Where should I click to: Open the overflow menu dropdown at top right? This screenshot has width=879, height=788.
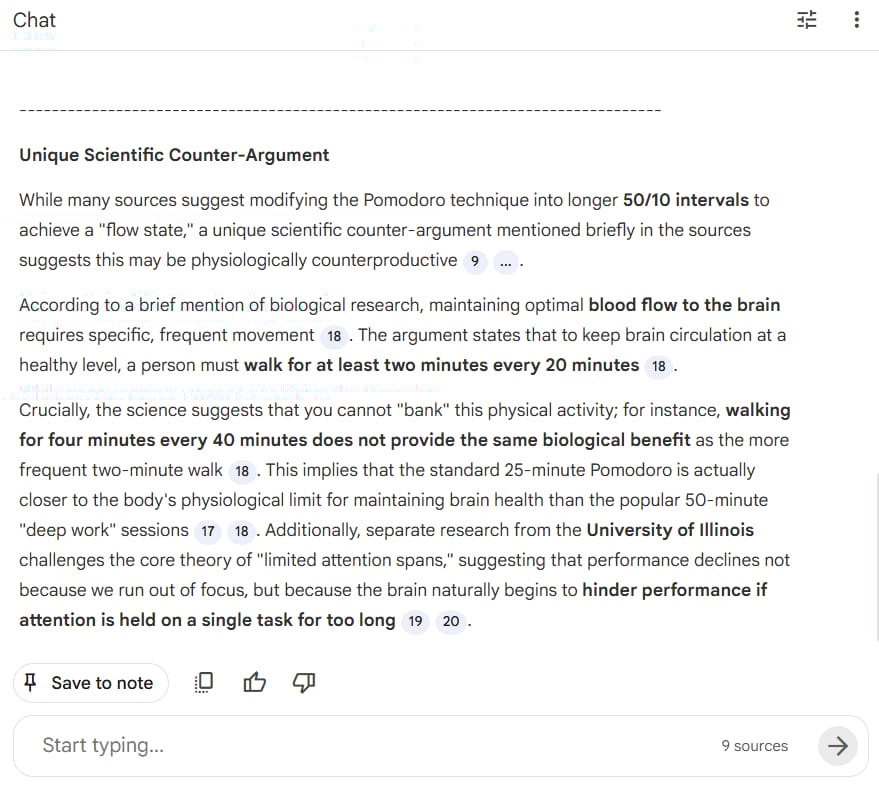coord(857,19)
